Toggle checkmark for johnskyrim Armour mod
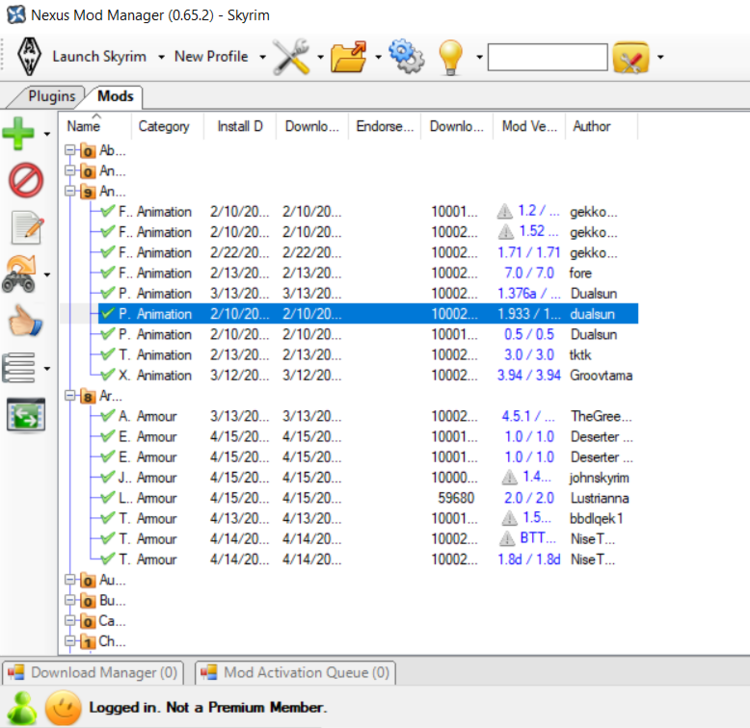Viewport: 750px width, 728px height. tap(108, 476)
